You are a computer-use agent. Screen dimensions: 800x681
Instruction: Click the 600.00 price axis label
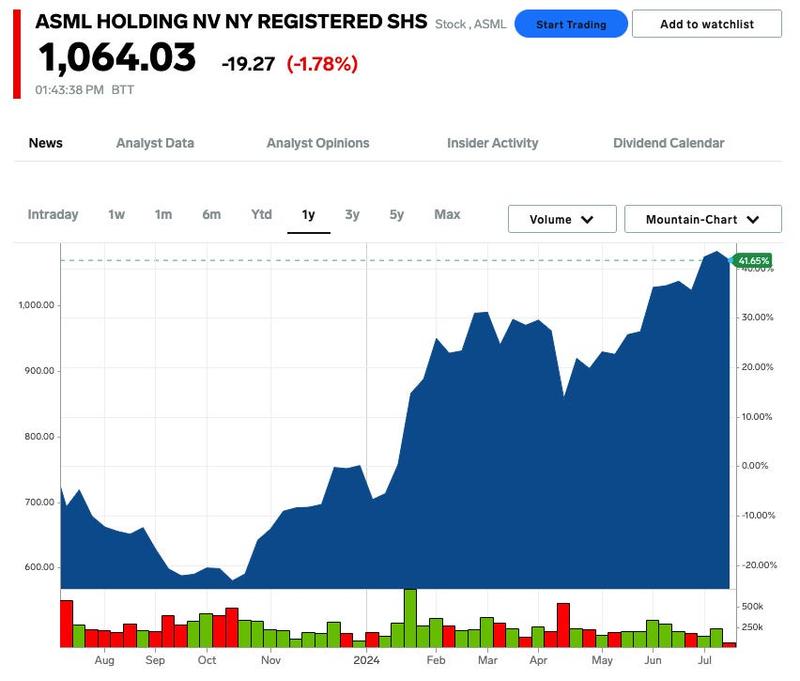point(39,567)
